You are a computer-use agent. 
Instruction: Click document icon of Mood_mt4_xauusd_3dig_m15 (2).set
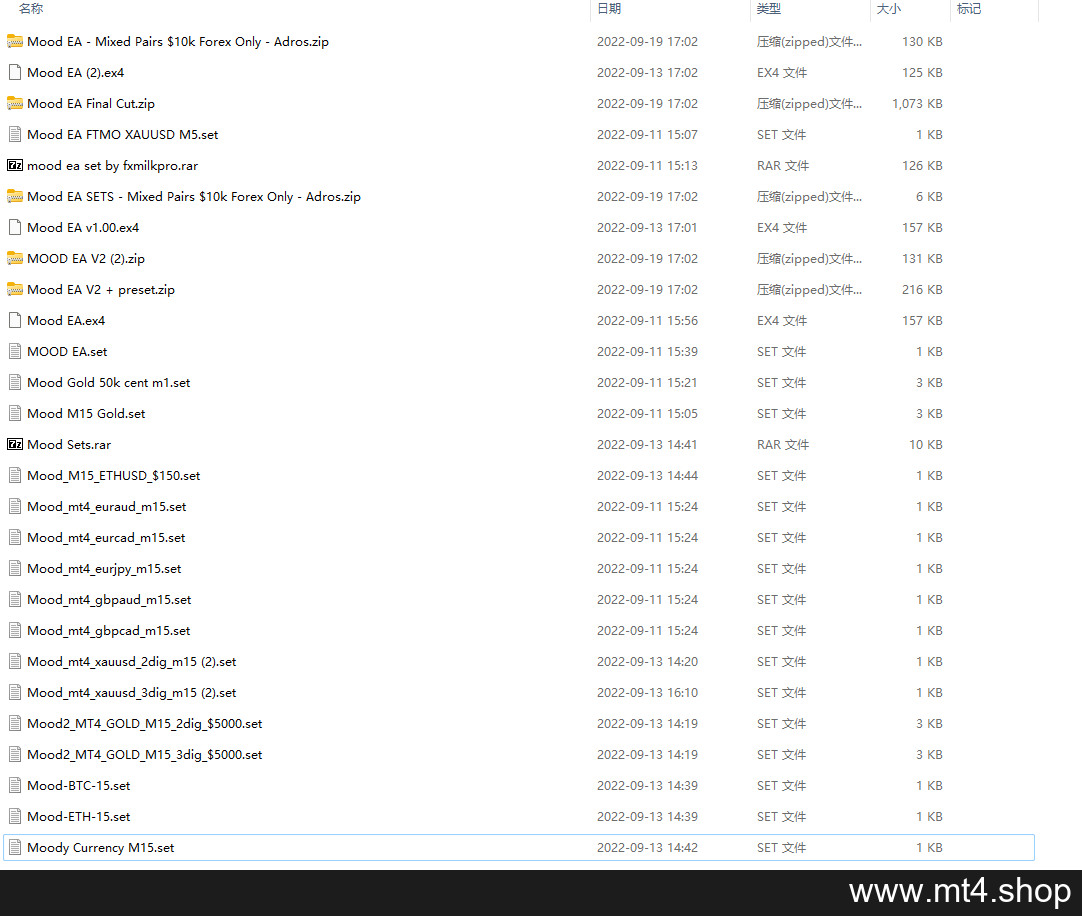click(x=14, y=692)
